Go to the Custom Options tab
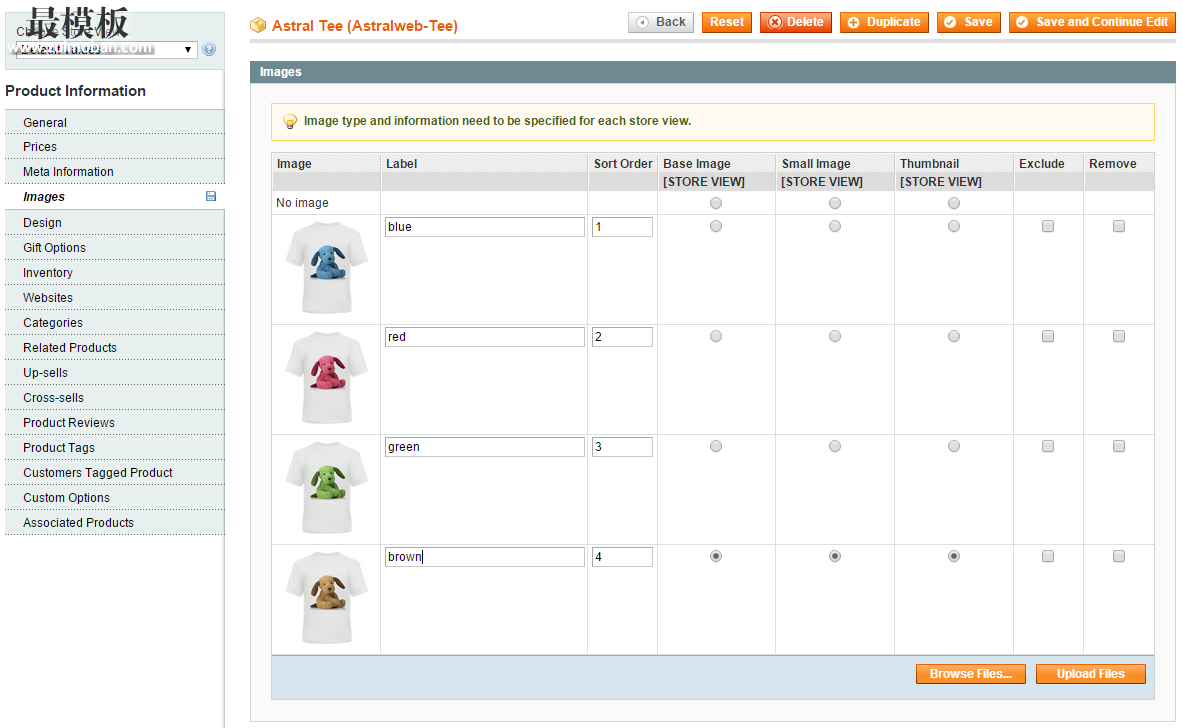 (66, 498)
